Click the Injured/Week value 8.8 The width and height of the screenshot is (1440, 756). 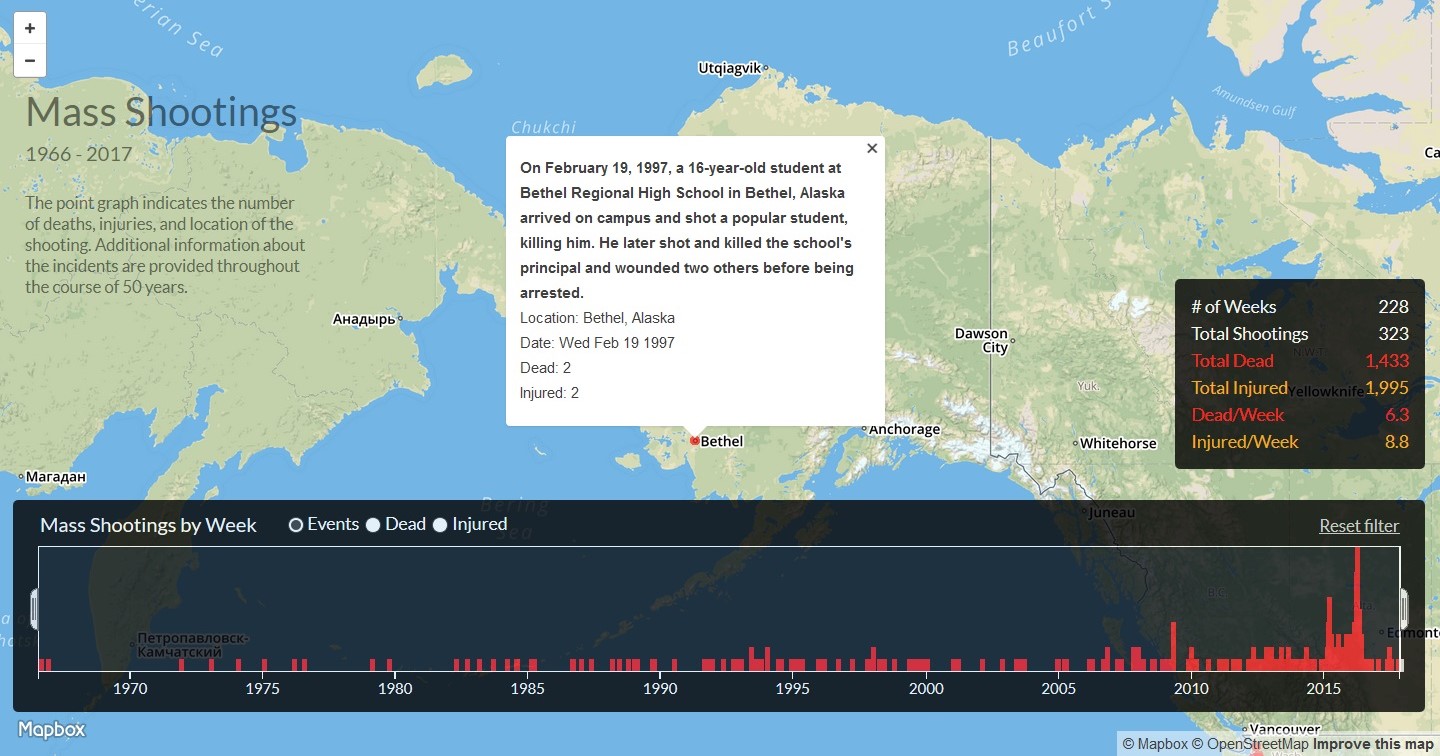(x=1397, y=442)
